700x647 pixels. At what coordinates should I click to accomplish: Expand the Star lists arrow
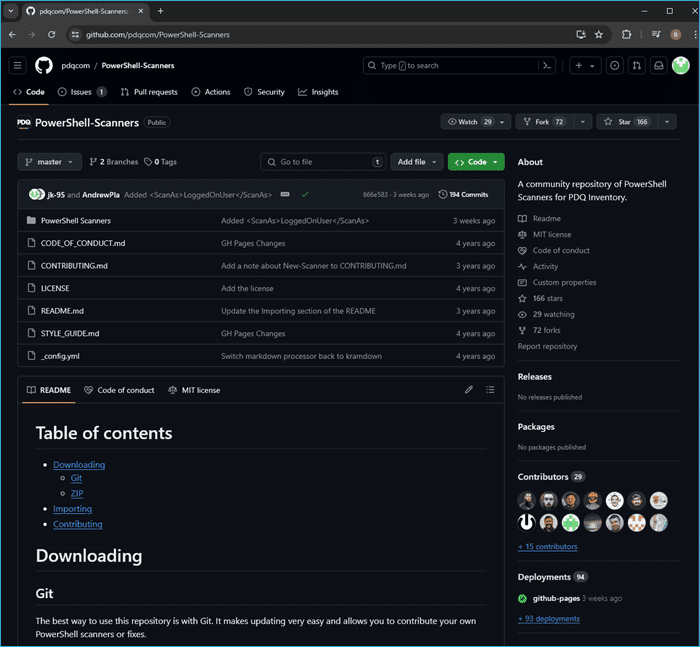pyautogui.click(x=667, y=122)
